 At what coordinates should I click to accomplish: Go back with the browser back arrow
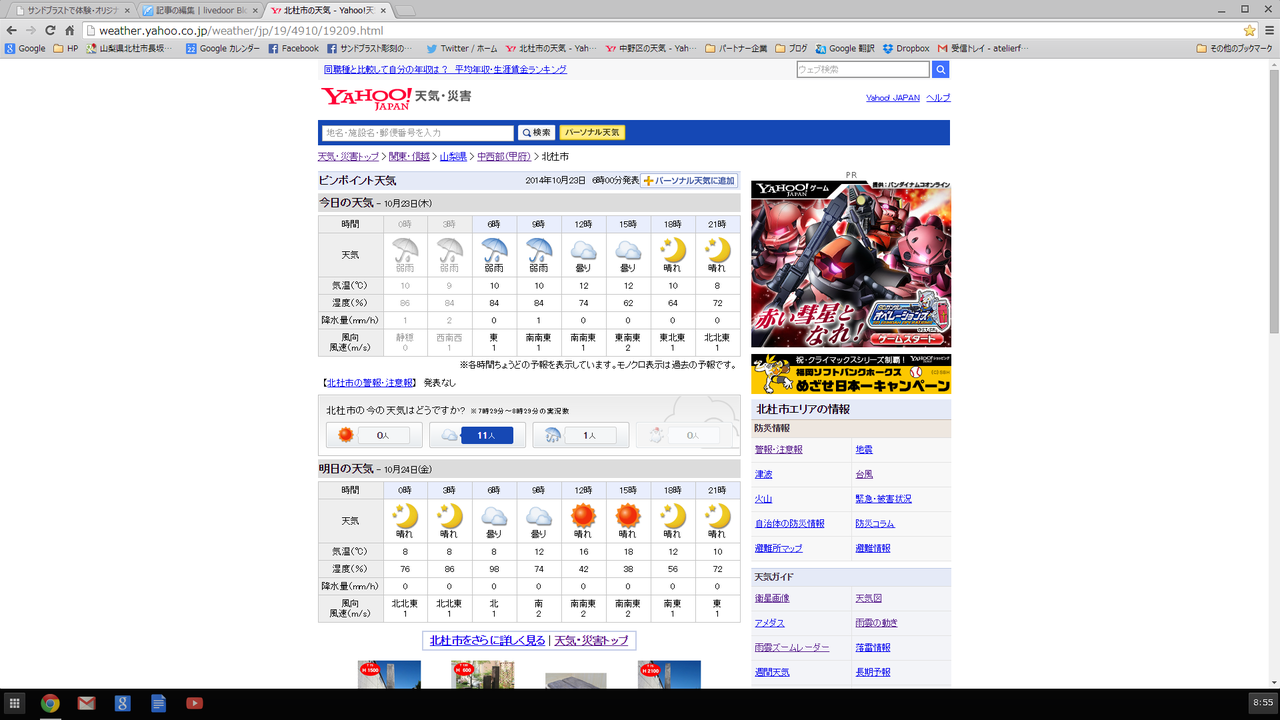click(10, 30)
